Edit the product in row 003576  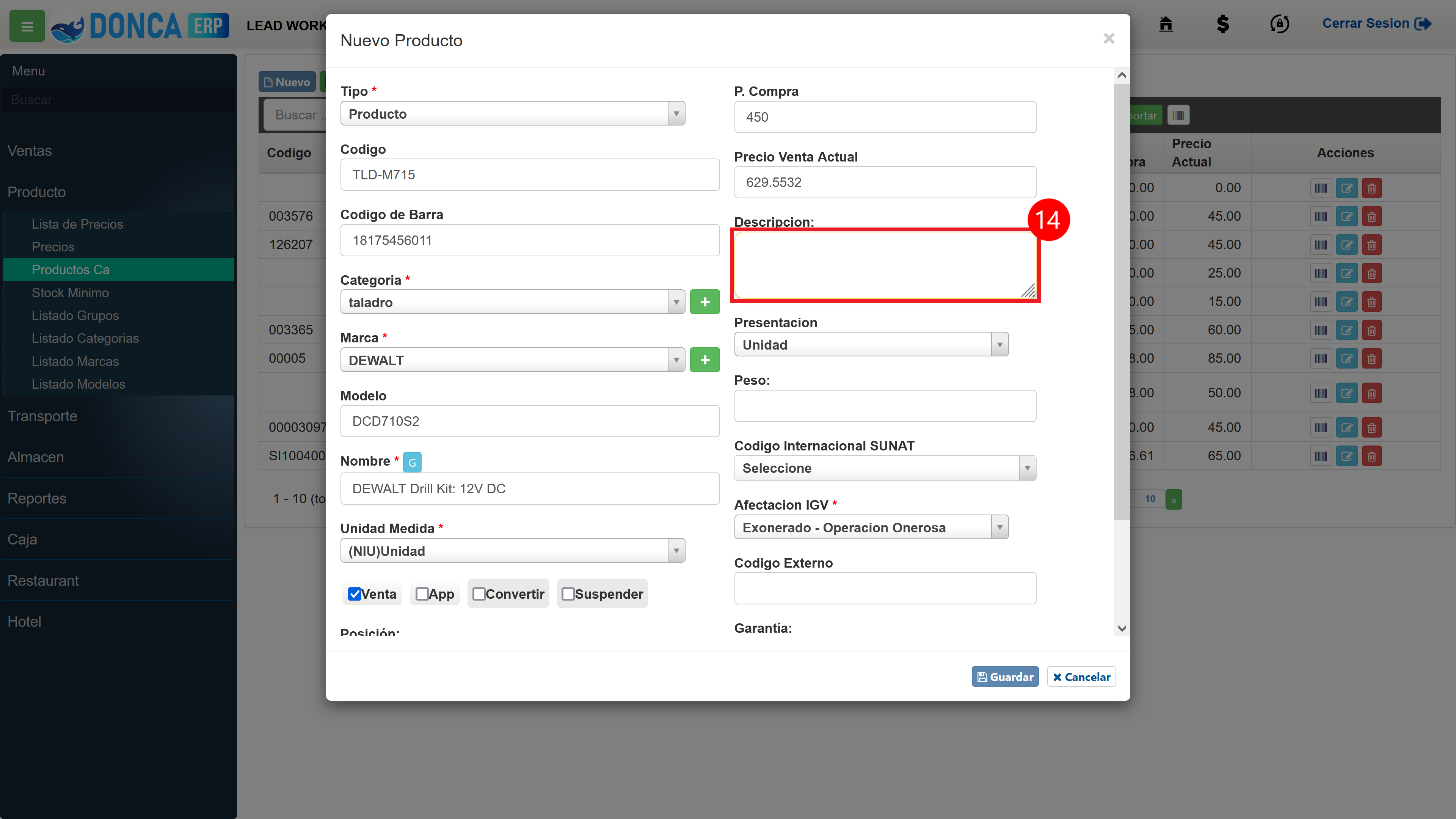click(1346, 217)
